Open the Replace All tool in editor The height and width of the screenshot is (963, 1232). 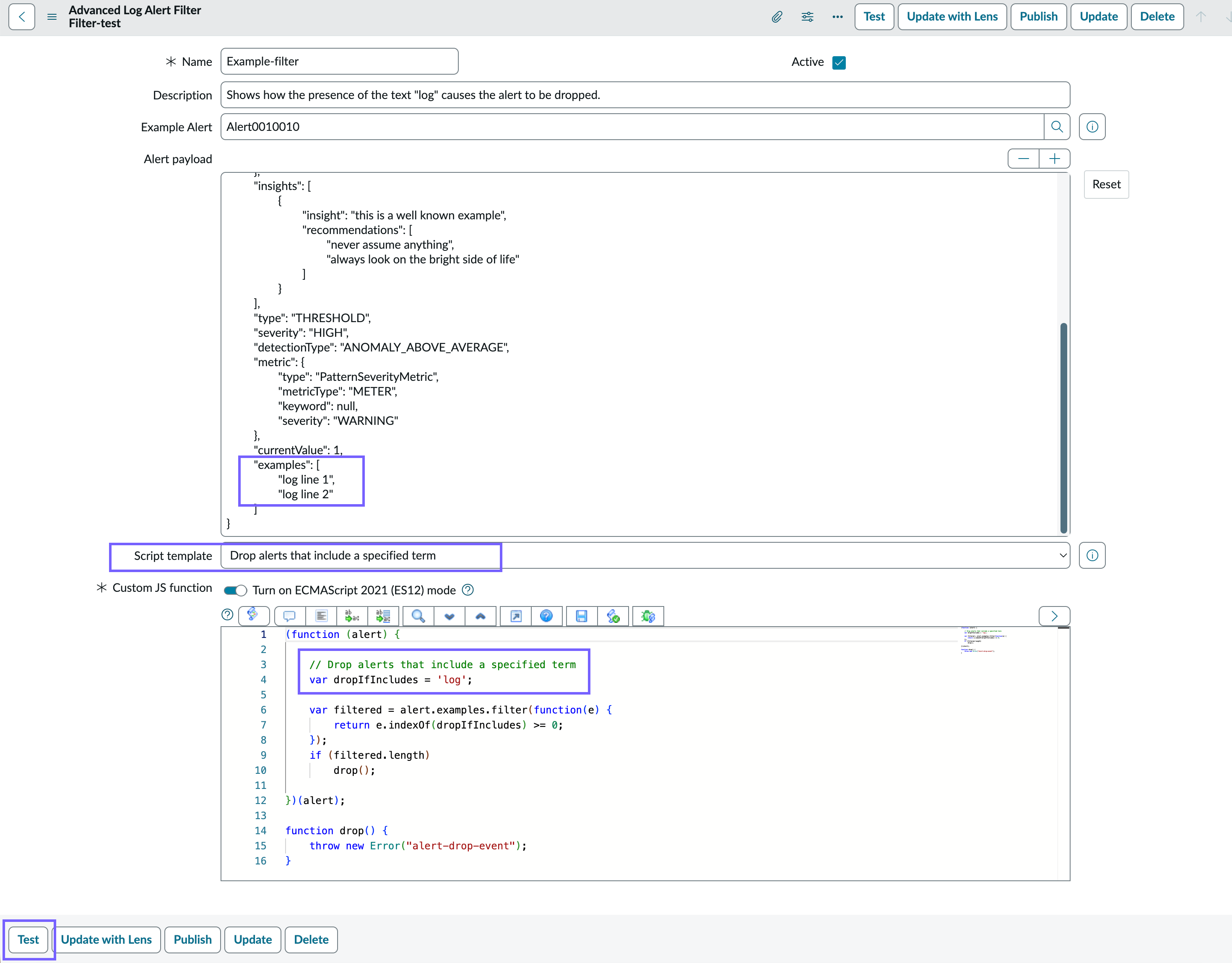point(383,616)
